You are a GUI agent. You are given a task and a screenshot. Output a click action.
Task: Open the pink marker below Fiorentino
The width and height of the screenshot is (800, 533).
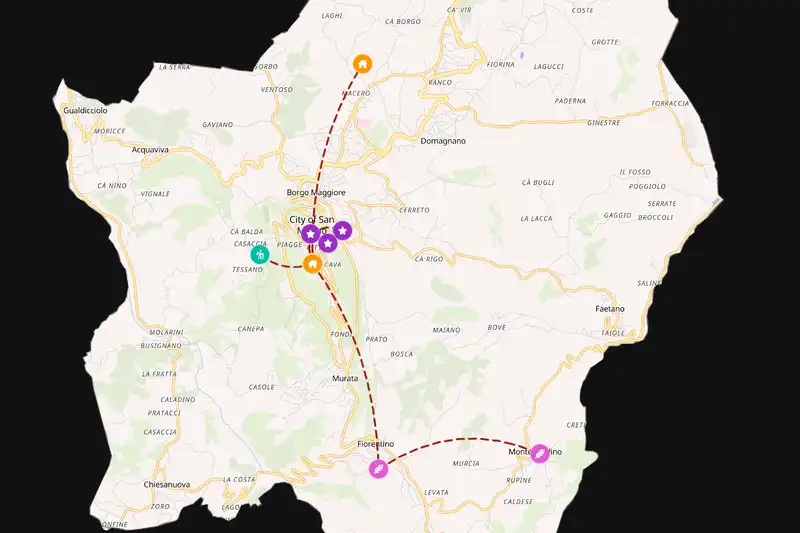(x=379, y=468)
